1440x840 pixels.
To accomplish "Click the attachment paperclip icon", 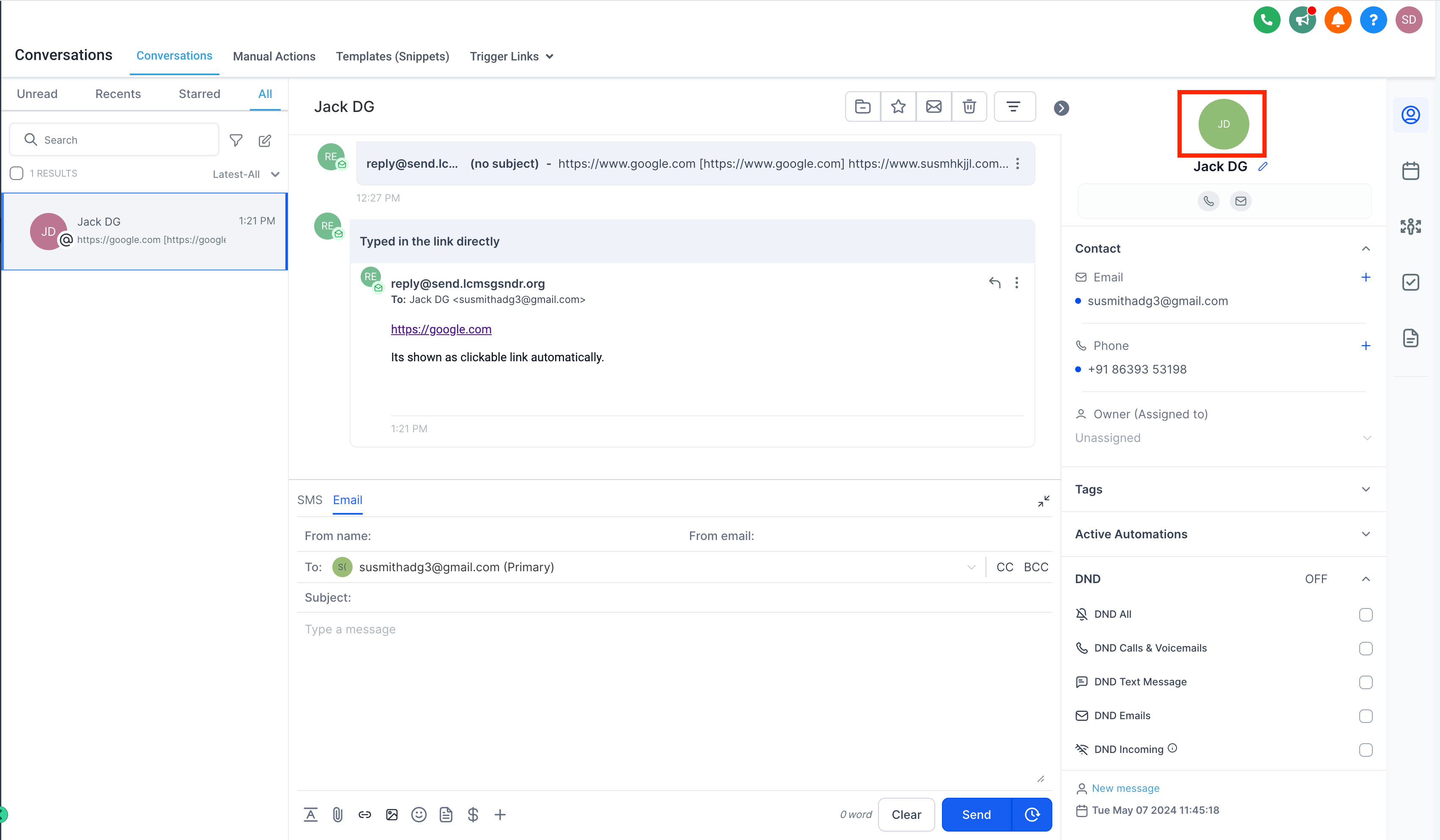I will click(337, 814).
